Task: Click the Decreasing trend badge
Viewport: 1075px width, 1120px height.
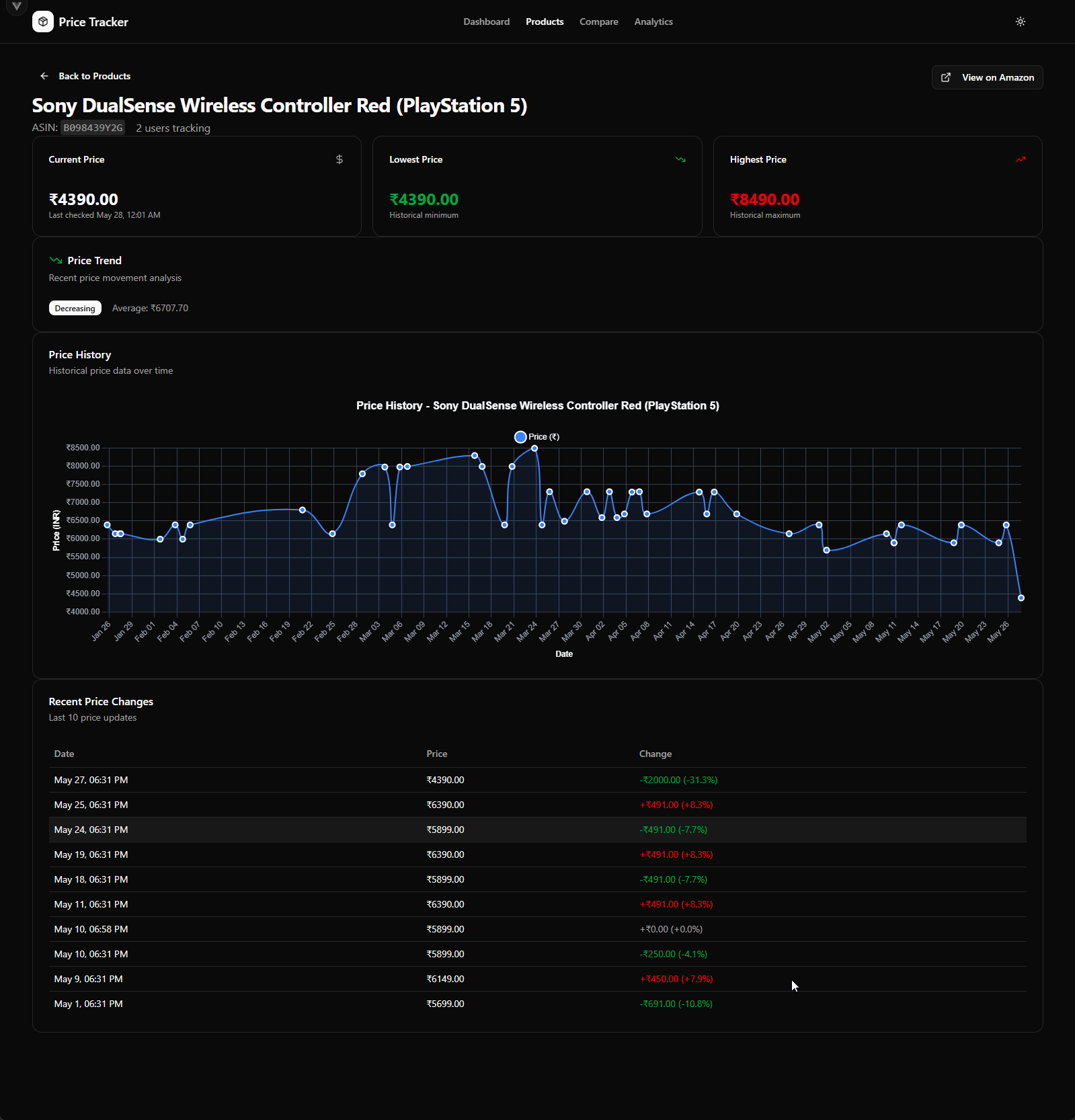Action: tap(75, 308)
